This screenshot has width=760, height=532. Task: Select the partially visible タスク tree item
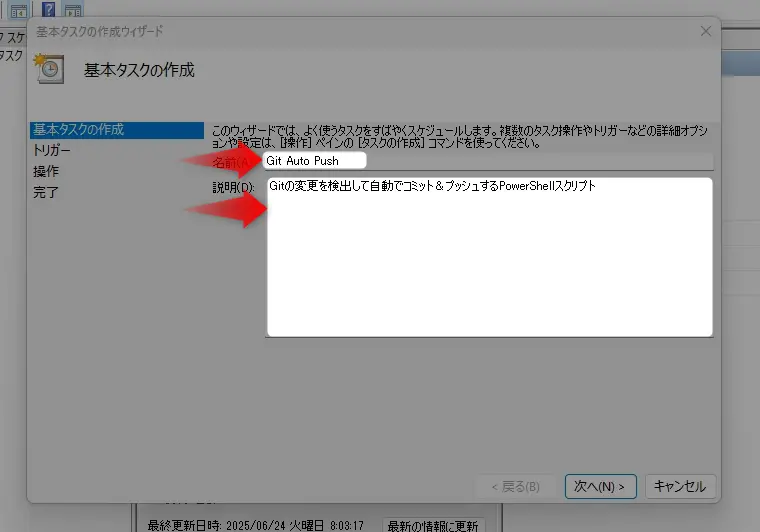11,56
